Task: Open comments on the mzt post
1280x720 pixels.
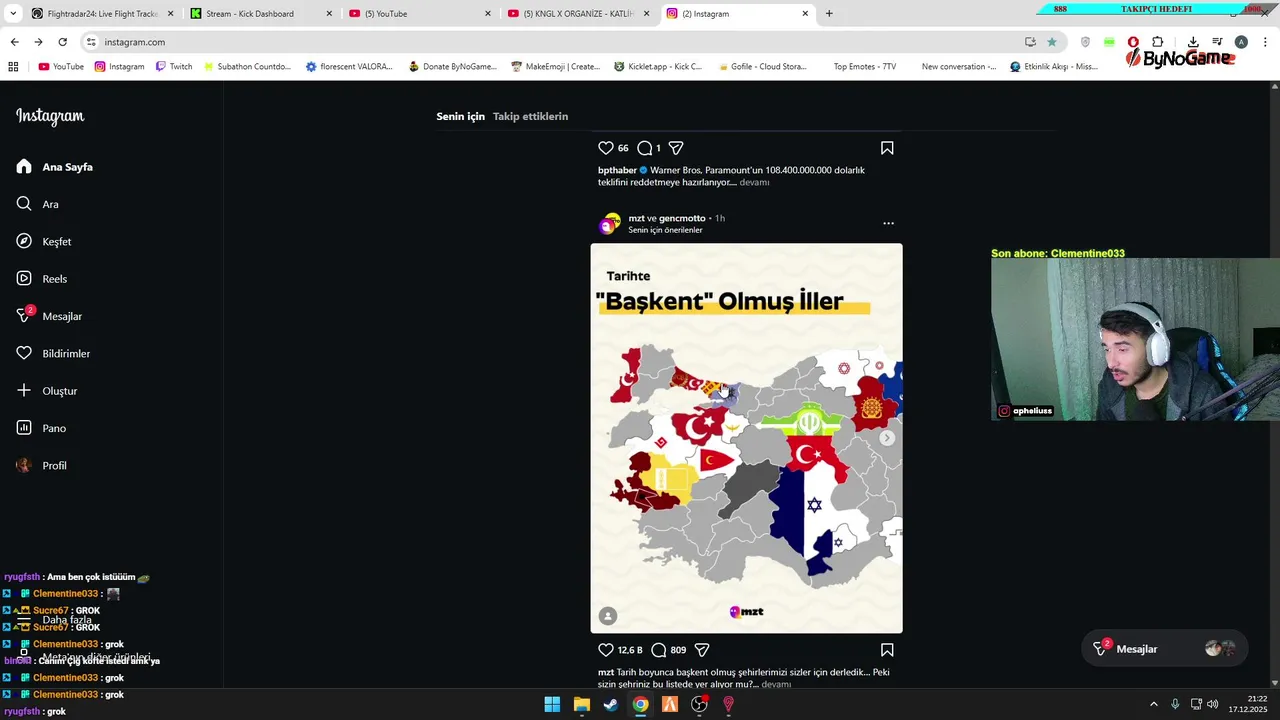Action: pos(658,650)
